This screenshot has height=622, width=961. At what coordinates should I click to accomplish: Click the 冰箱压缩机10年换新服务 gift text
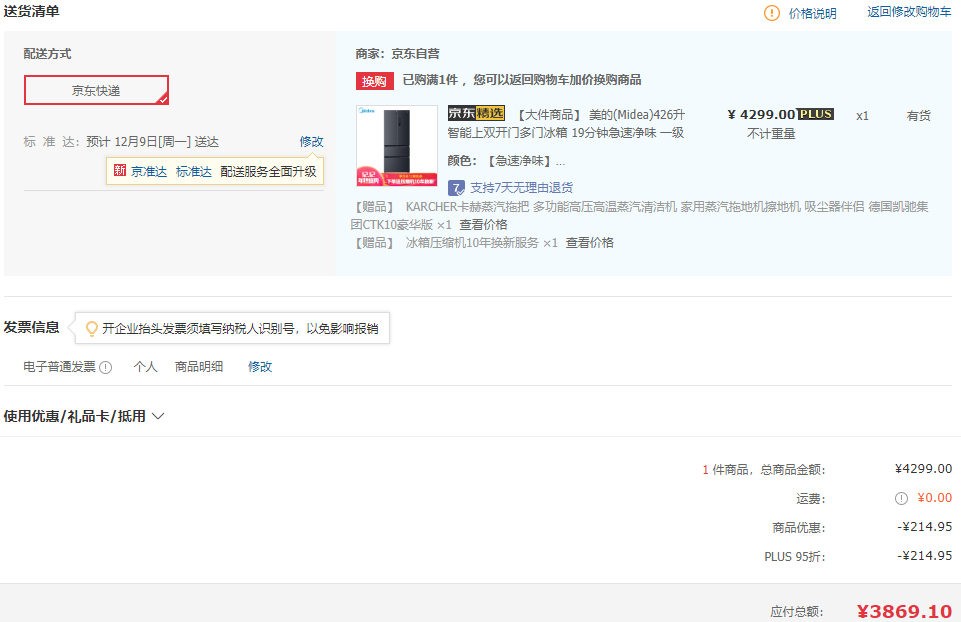point(472,243)
